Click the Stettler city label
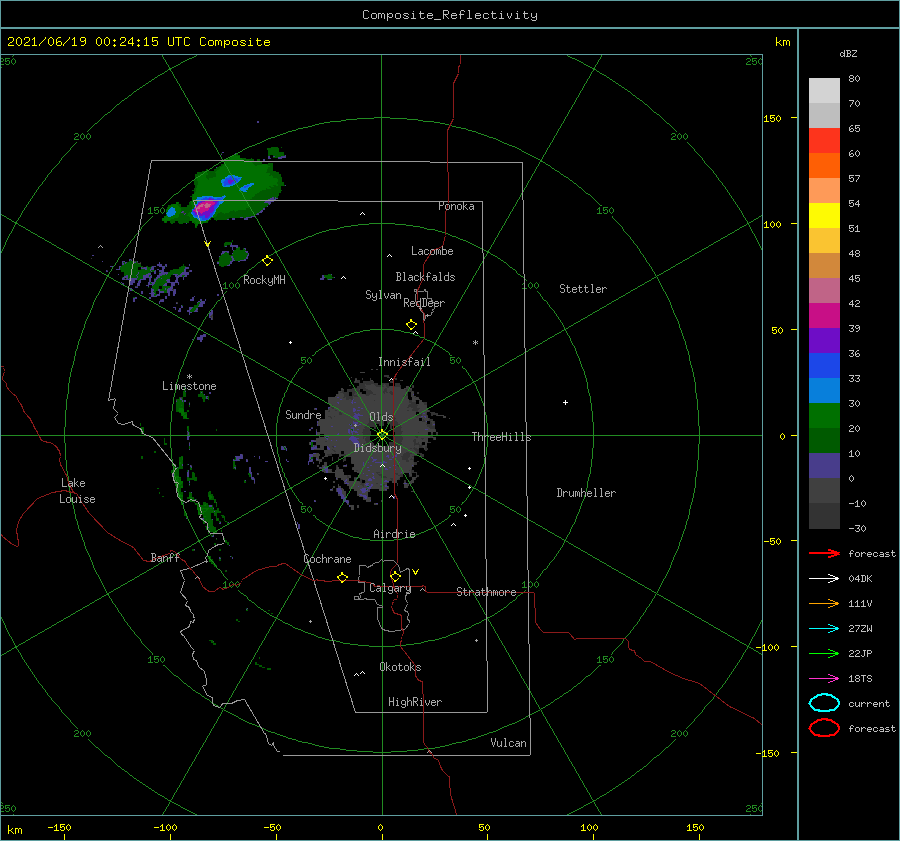 click(x=583, y=289)
